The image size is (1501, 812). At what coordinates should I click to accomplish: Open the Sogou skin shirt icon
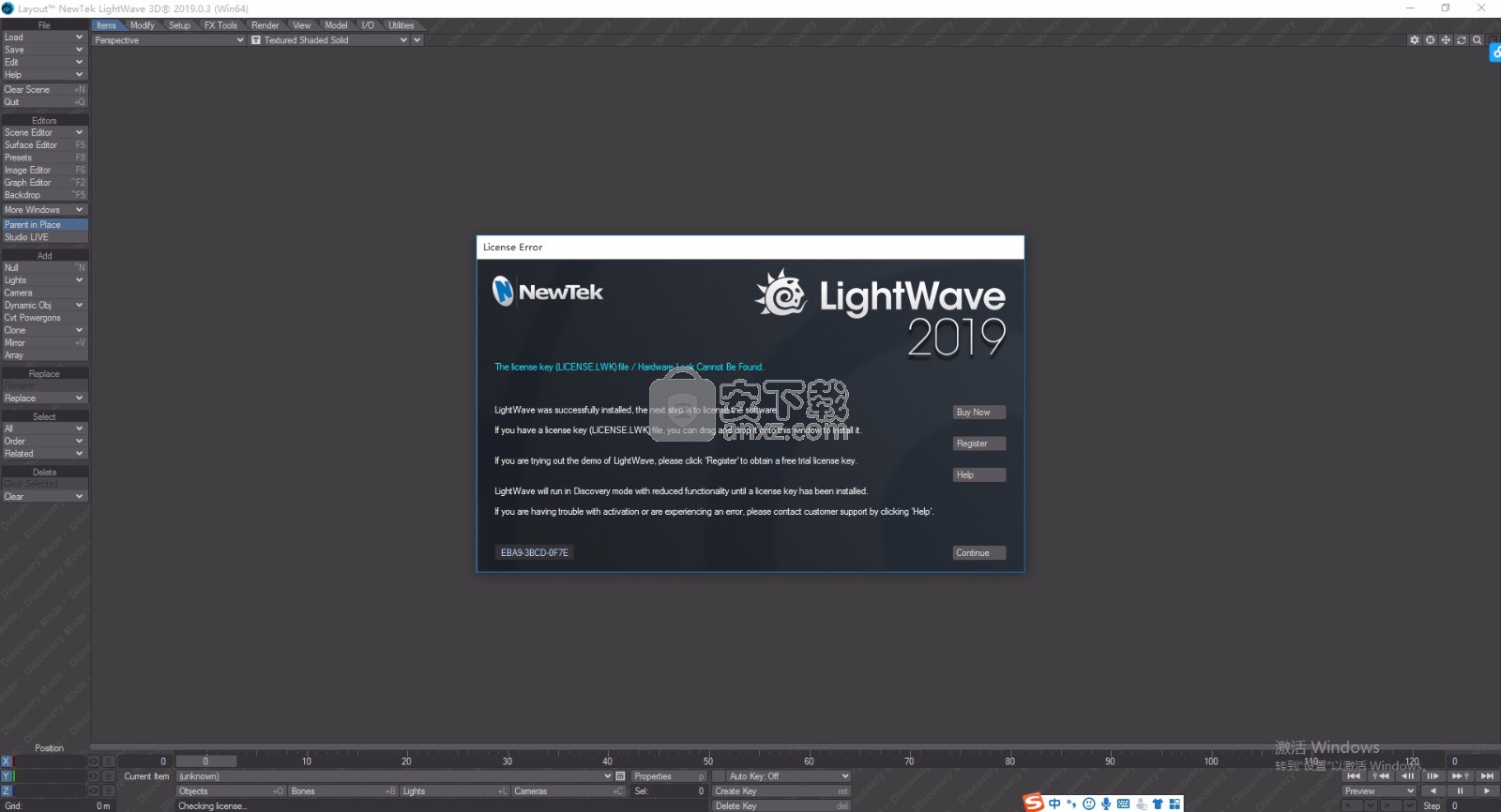point(1158,804)
